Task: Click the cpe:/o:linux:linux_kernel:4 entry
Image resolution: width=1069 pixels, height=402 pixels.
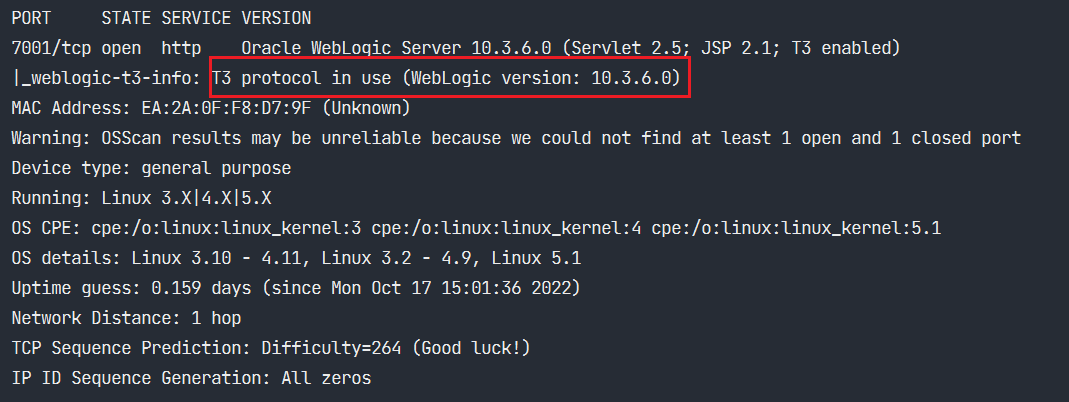Action: click(x=506, y=228)
